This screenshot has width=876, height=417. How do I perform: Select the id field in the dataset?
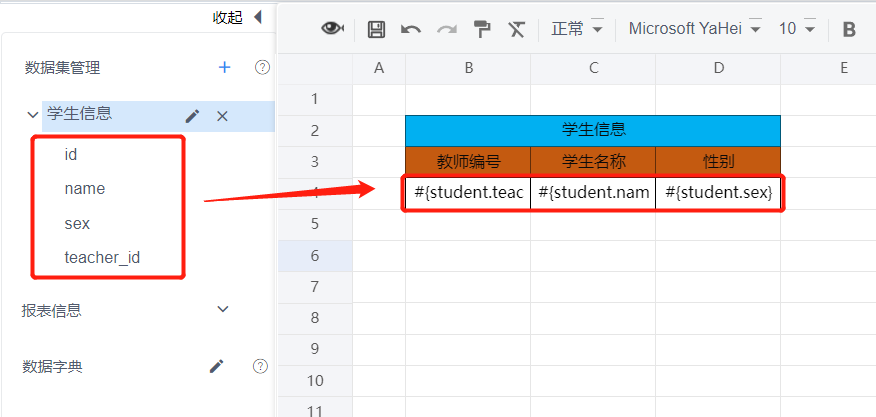coord(70,154)
